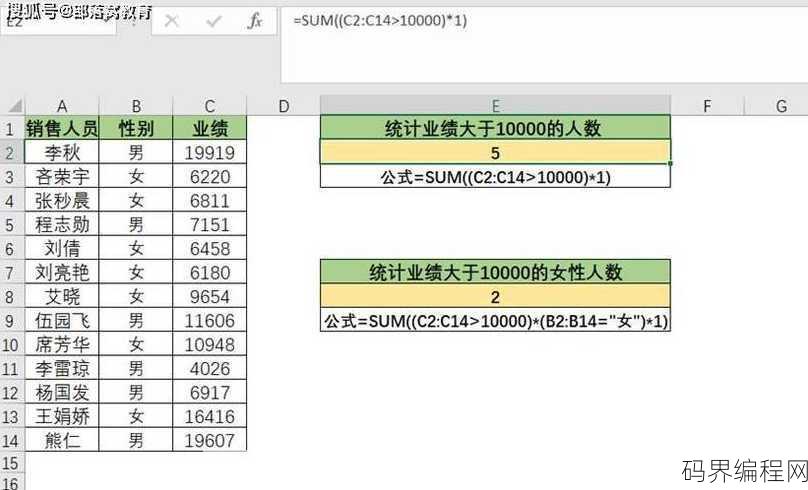Select column F header

[x=707, y=106]
